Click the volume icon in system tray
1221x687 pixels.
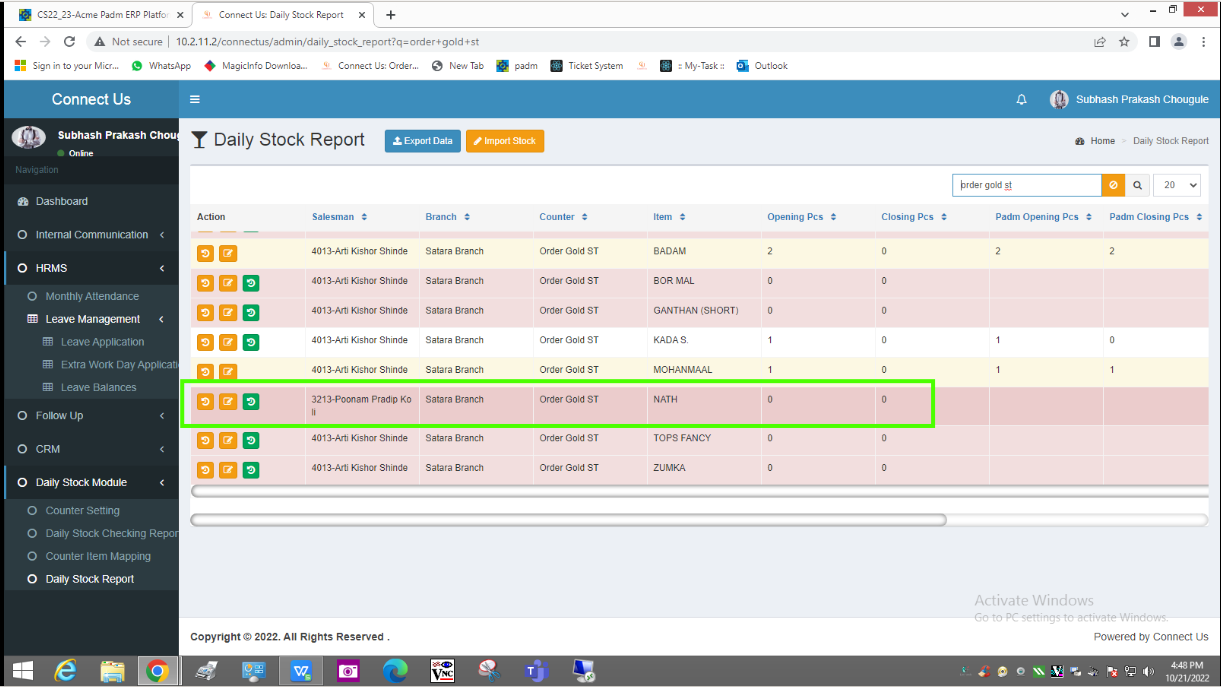1147,672
